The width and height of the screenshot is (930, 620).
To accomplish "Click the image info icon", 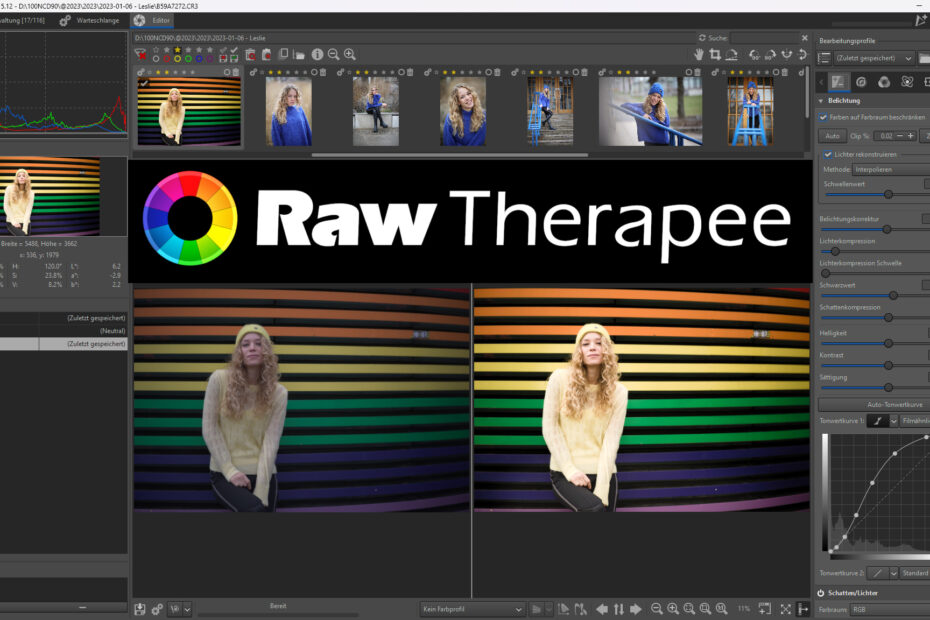I will pyautogui.click(x=317, y=54).
